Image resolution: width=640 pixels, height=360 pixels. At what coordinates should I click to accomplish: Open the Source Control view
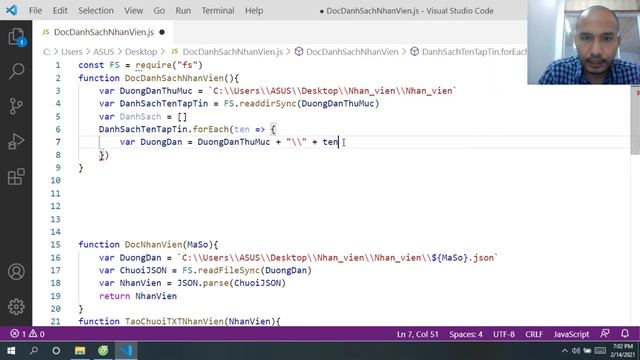point(16,106)
